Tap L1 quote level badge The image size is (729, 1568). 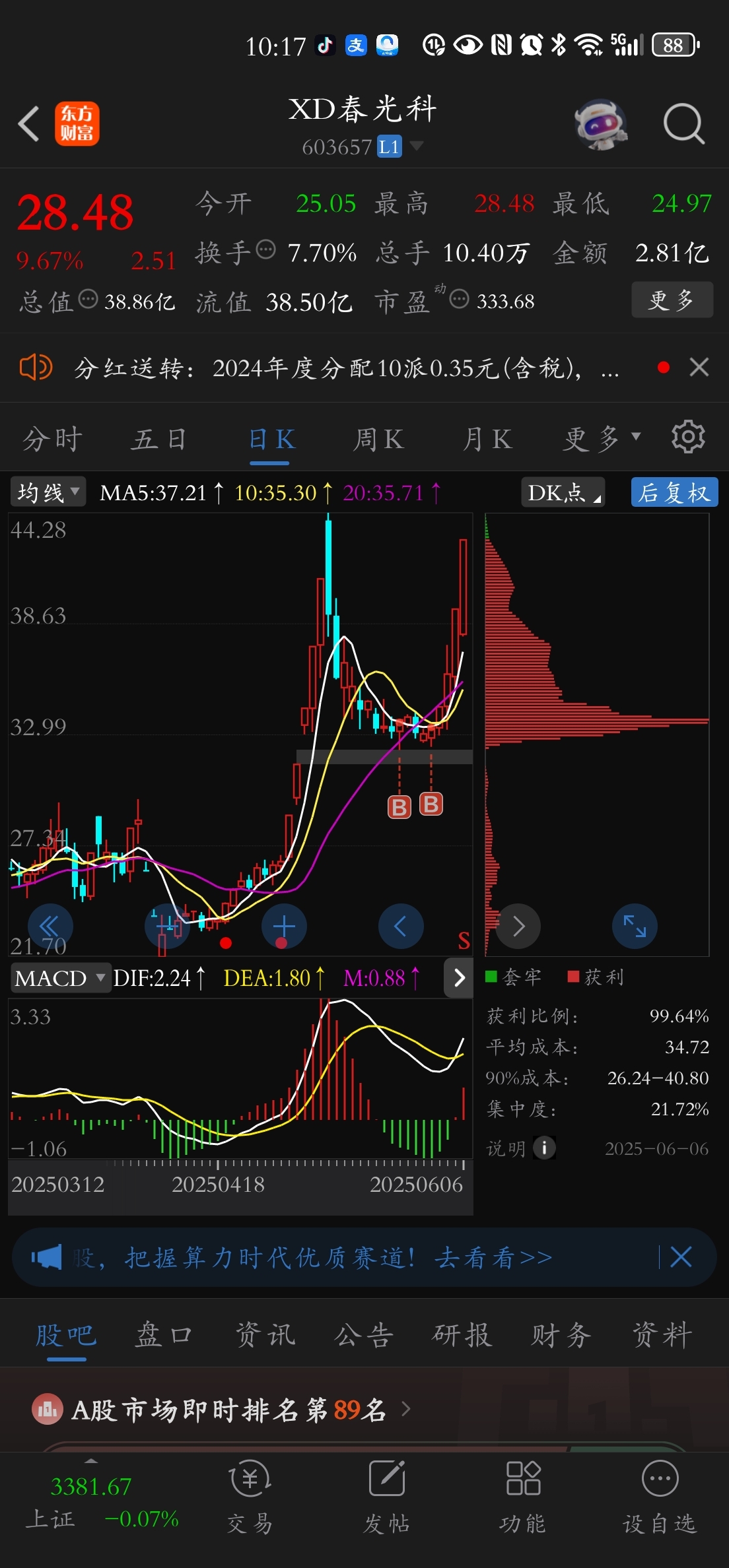(x=389, y=146)
